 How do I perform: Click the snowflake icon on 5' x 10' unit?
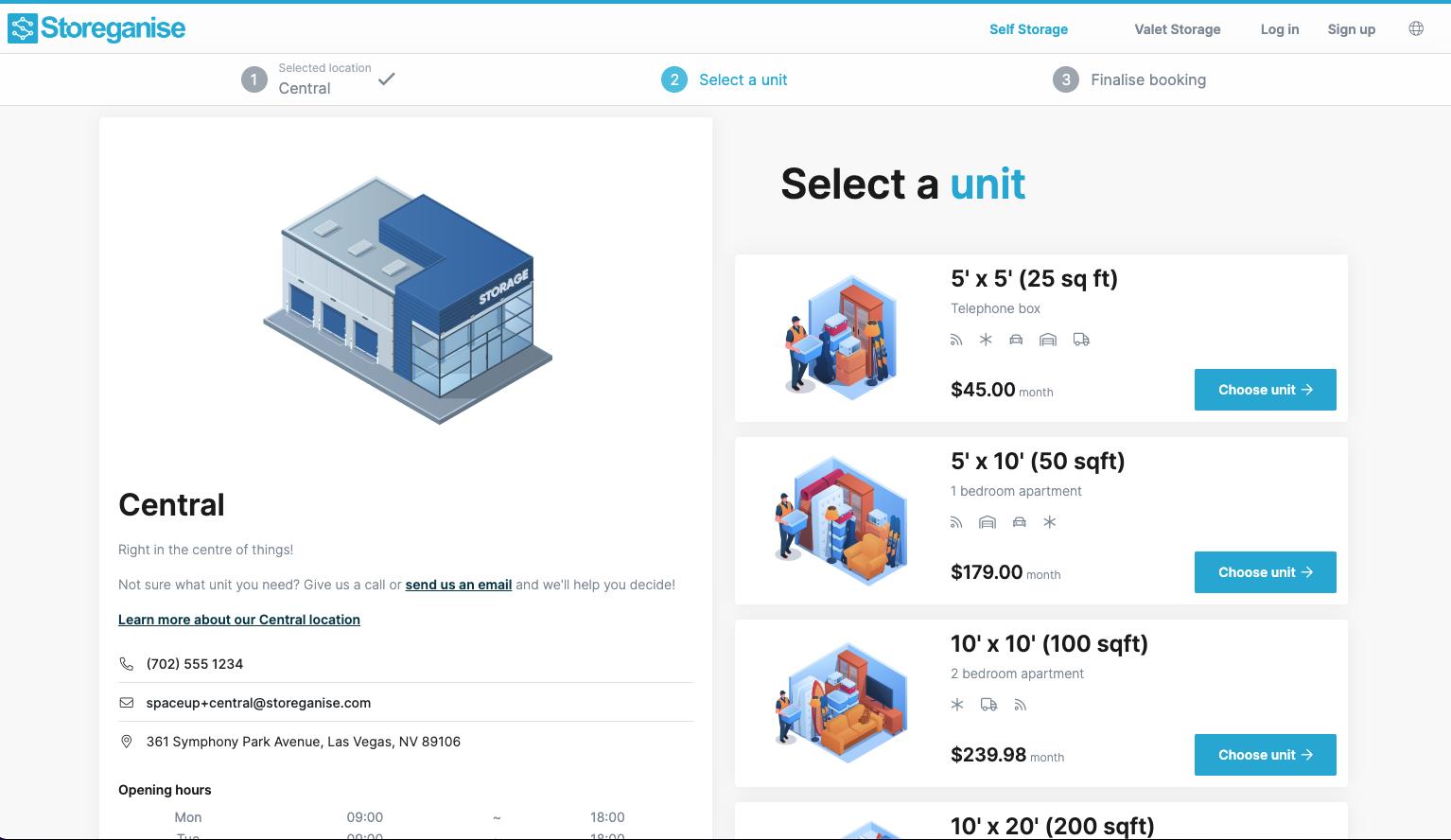tap(1050, 522)
